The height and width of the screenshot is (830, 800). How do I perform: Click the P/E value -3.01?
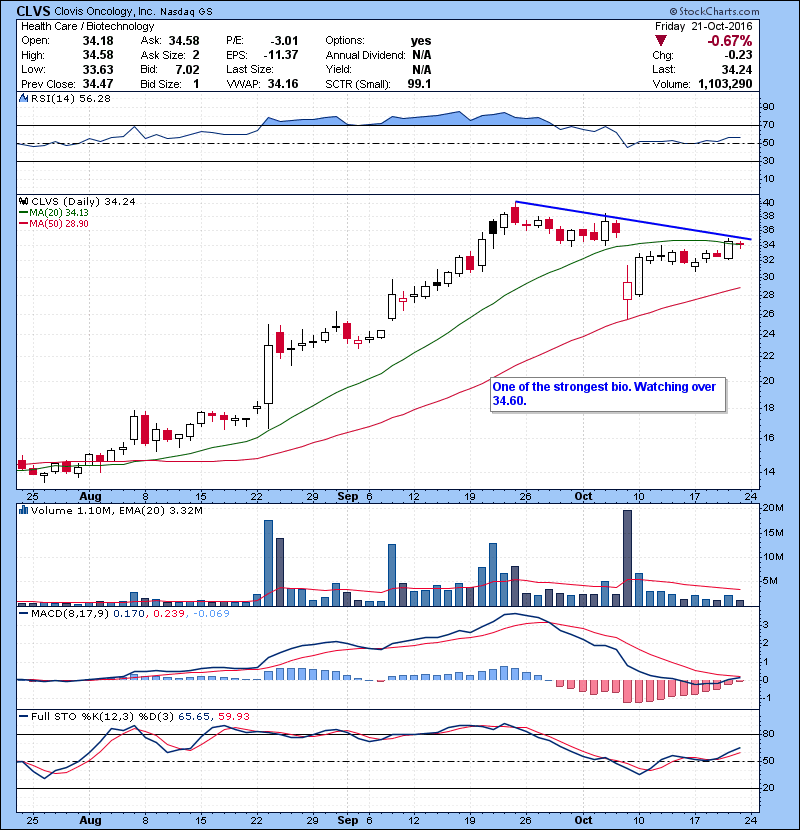pyautogui.click(x=284, y=41)
